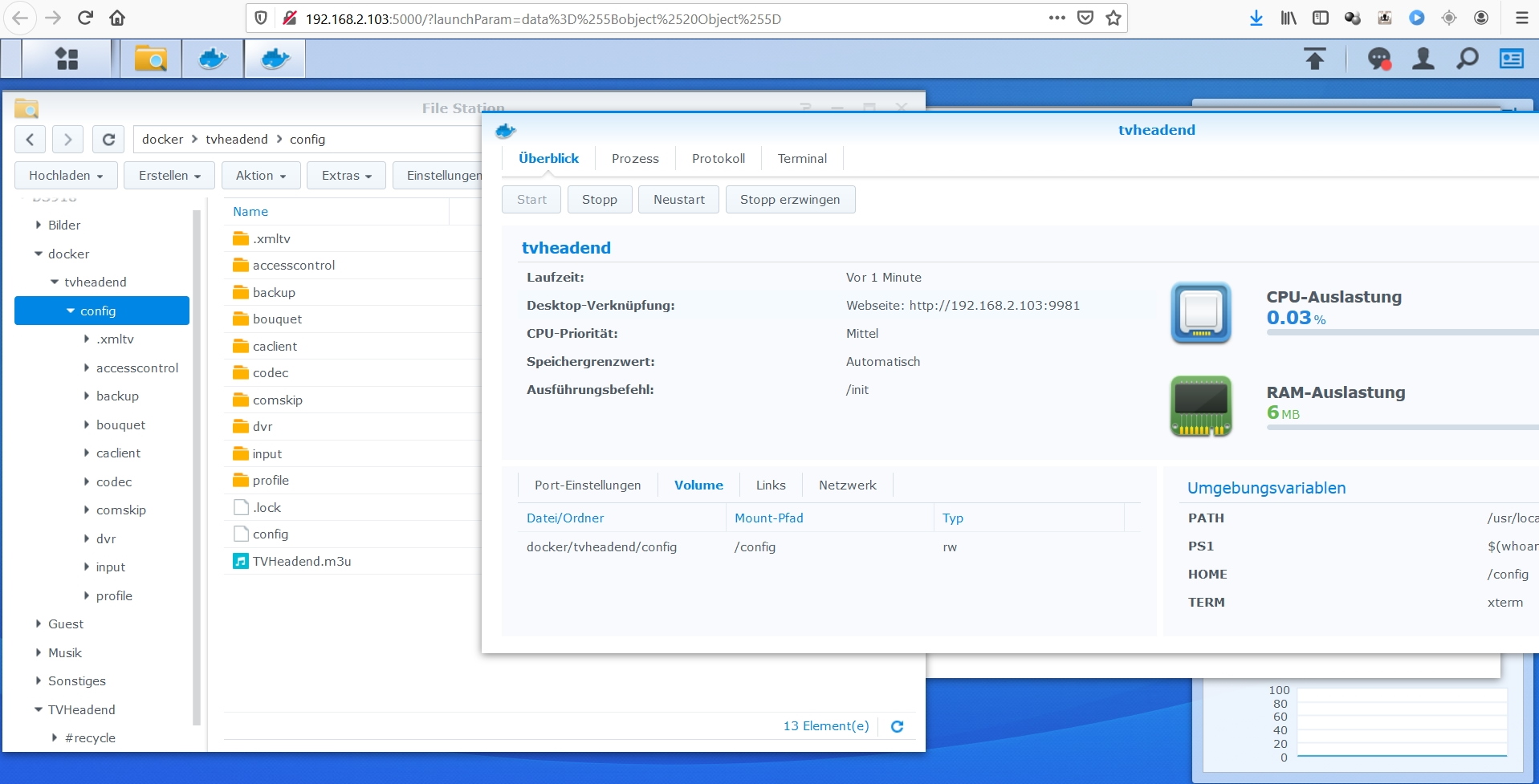Image resolution: width=1539 pixels, height=784 pixels.
Task: Open the DSM upload queue arrow icon
Action: coord(1315,59)
